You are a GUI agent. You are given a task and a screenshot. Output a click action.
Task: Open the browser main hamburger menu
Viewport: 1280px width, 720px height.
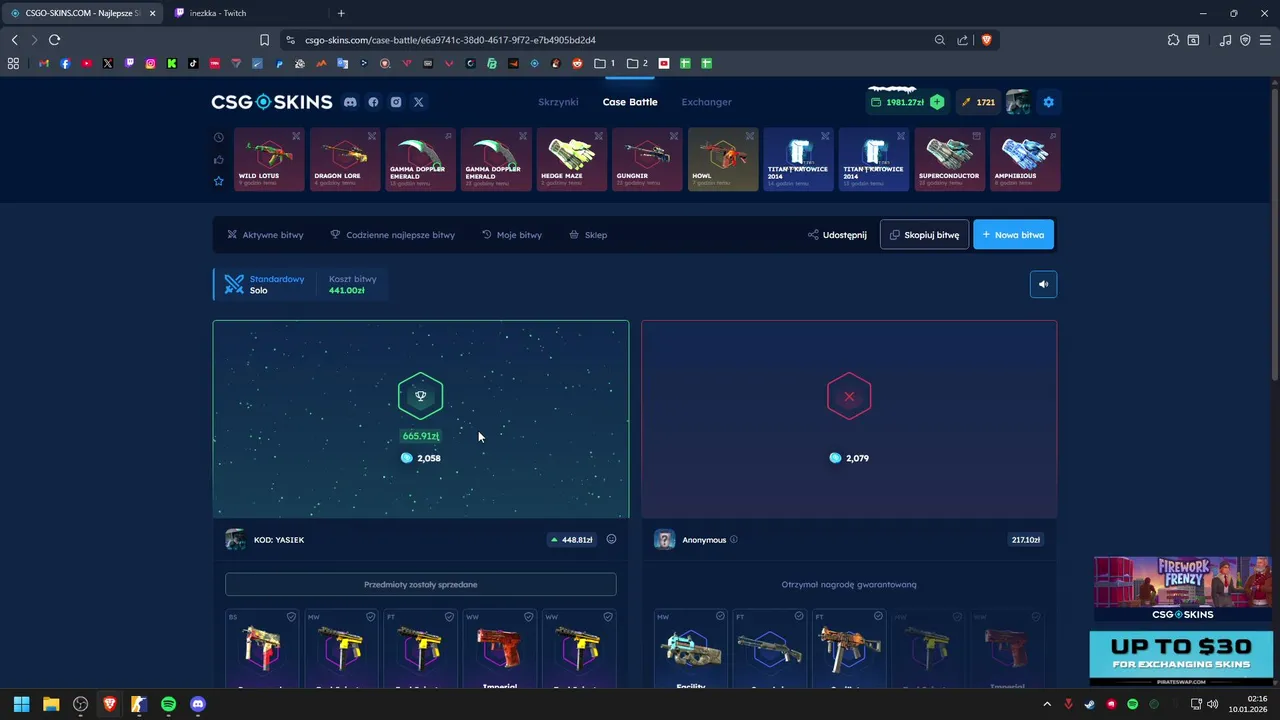tap(1265, 40)
